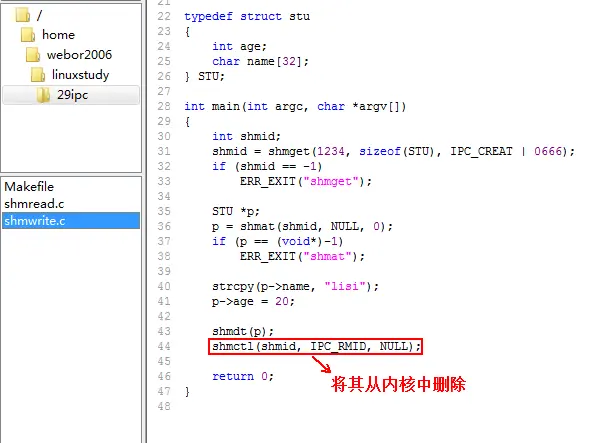The height and width of the screenshot is (443, 600).
Task: Click the linuxstudy folder icon
Action: pyautogui.click(x=38, y=74)
